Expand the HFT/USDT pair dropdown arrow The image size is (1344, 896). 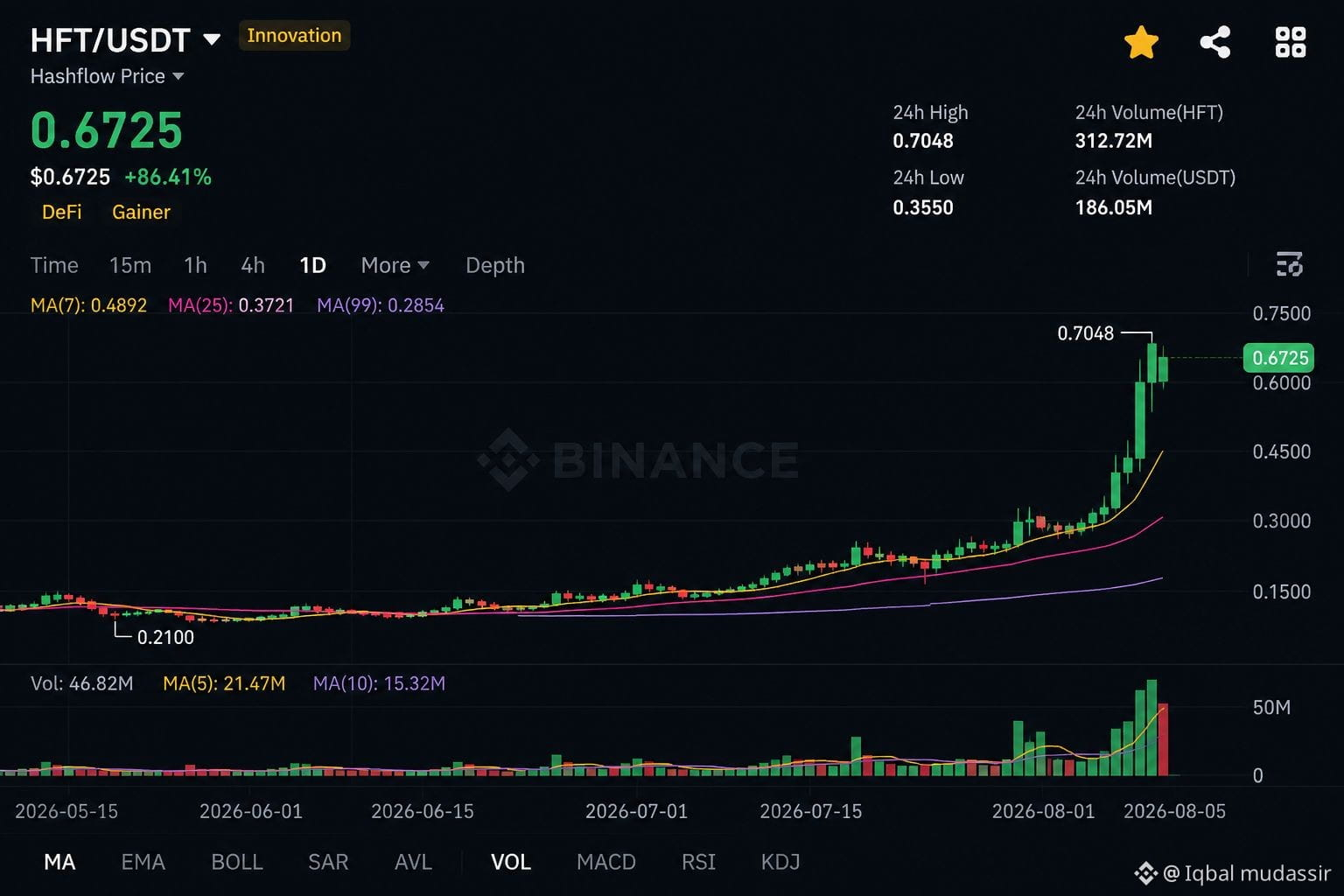(212, 40)
